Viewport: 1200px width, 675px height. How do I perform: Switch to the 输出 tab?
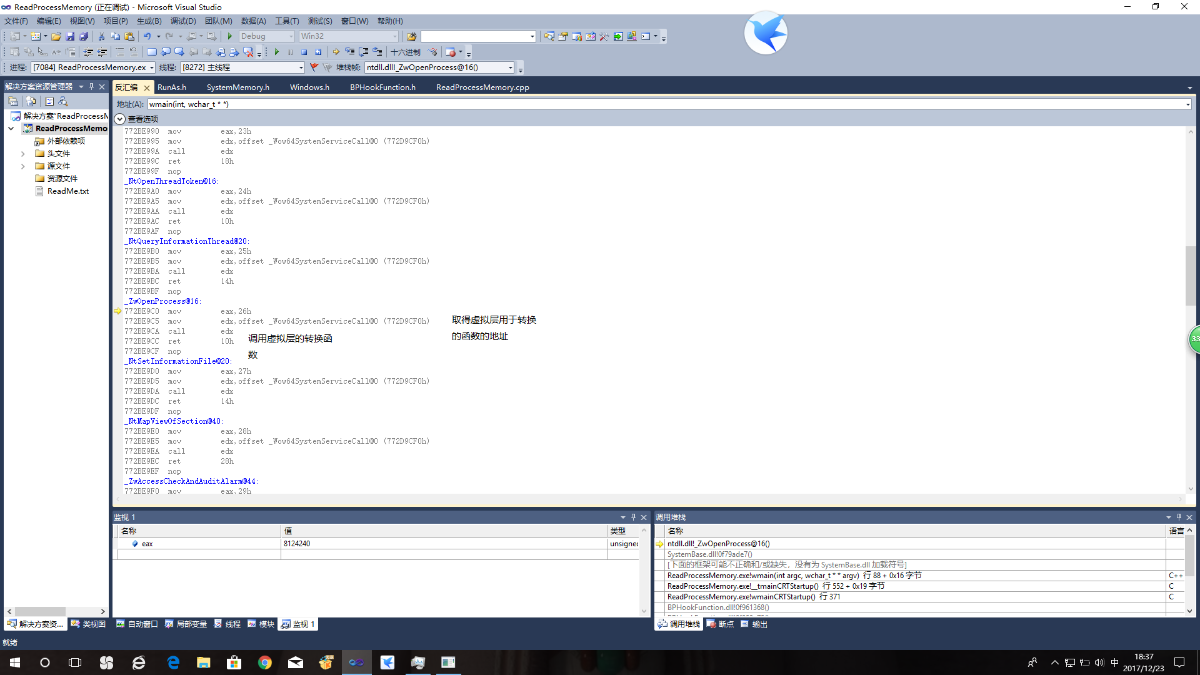pos(755,624)
